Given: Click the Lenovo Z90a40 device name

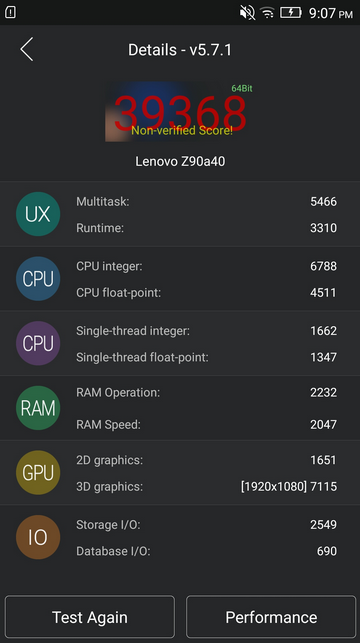Looking at the screenshot, I should click(180, 161).
